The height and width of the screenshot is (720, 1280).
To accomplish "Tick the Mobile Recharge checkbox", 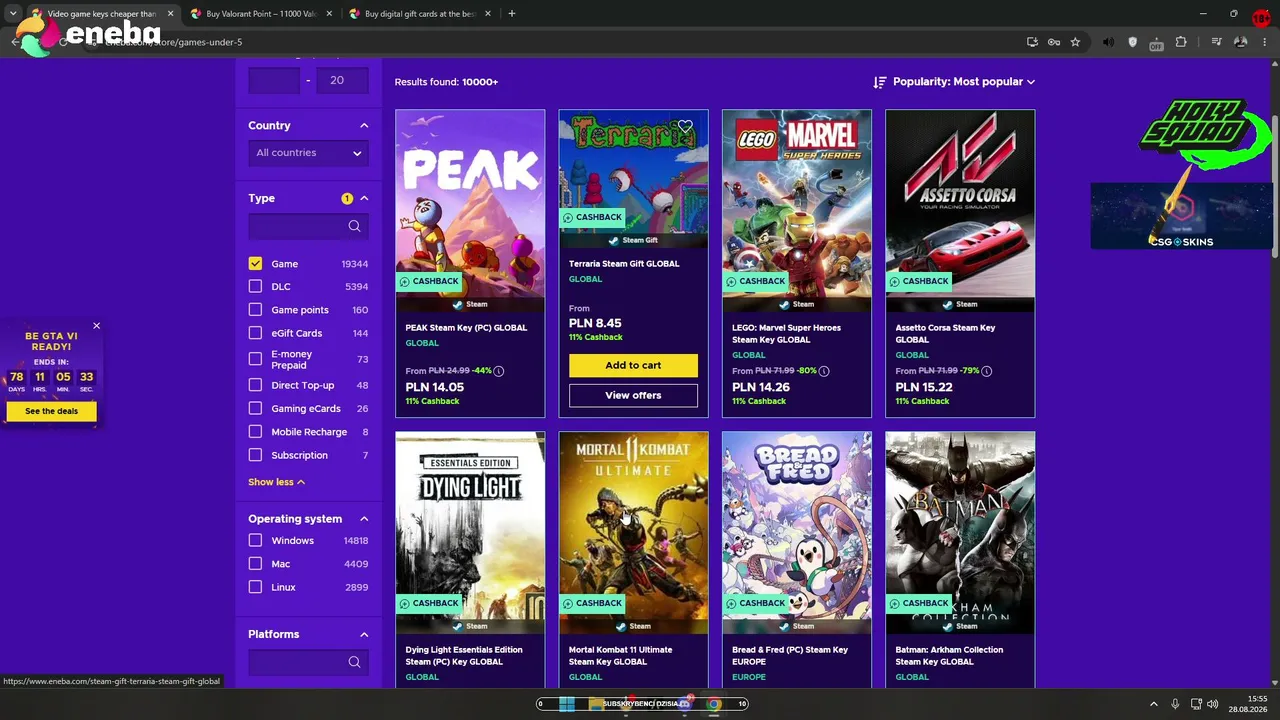I will (x=255, y=432).
